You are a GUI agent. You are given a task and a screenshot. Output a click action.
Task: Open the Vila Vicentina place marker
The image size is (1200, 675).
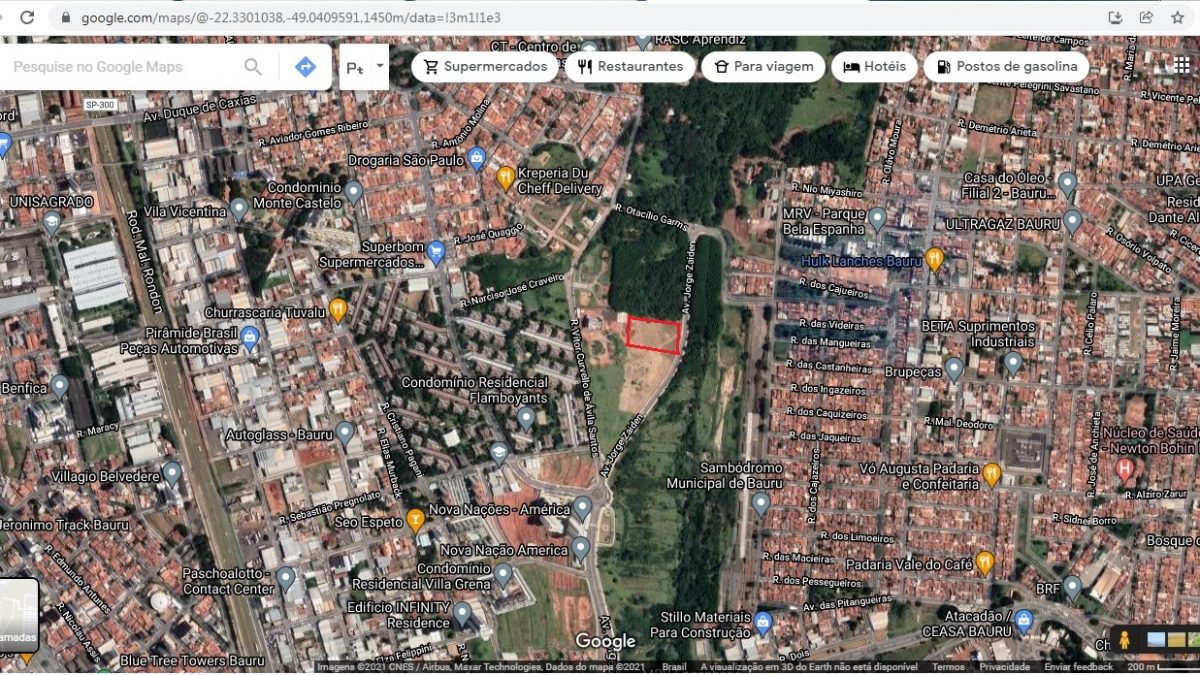(x=238, y=209)
